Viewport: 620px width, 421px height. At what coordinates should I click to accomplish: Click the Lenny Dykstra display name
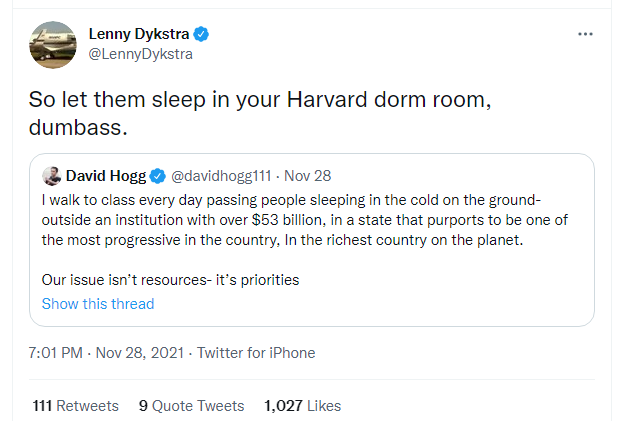pyautogui.click(x=139, y=34)
